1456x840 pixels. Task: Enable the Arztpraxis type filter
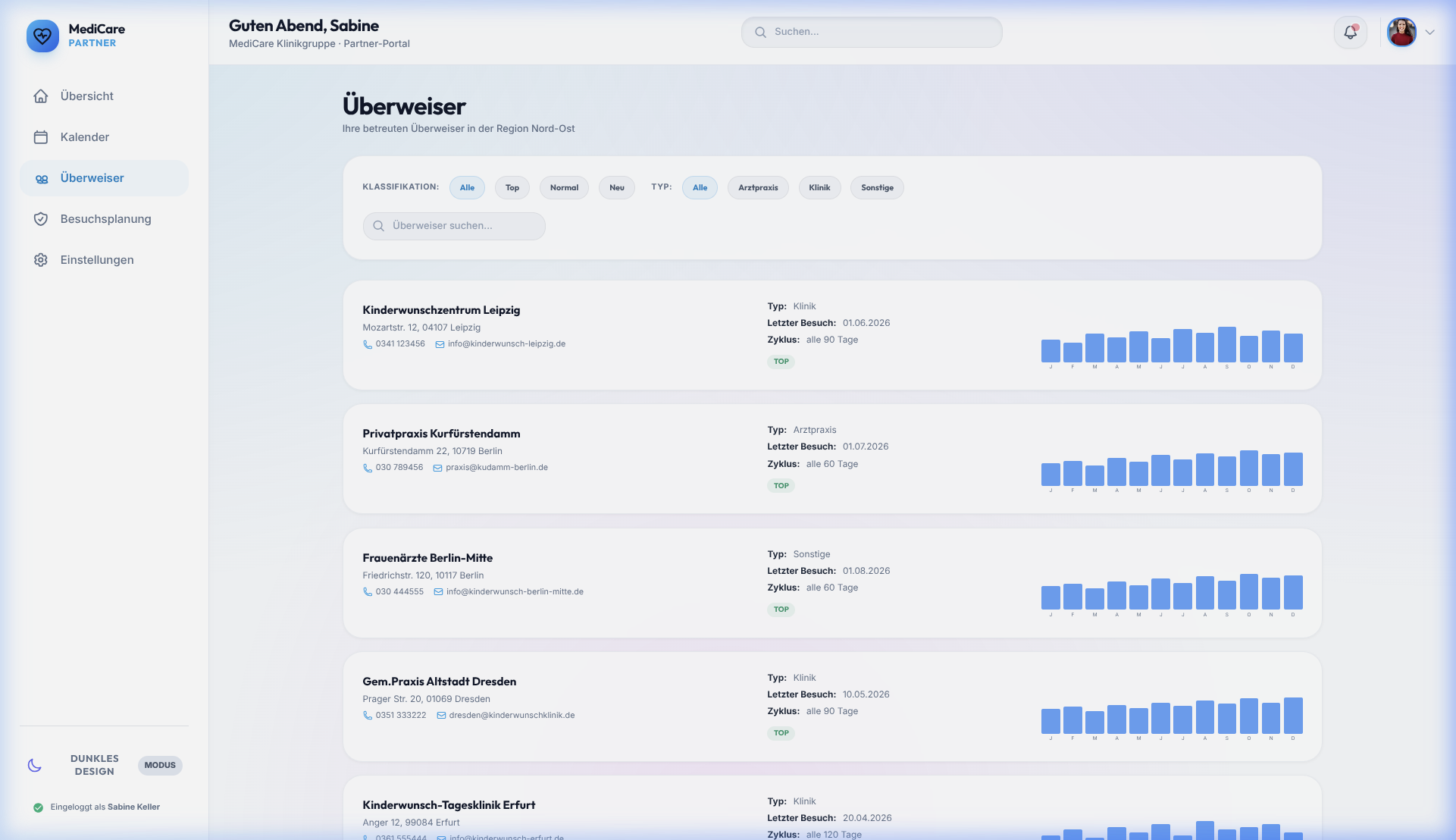point(758,188)
